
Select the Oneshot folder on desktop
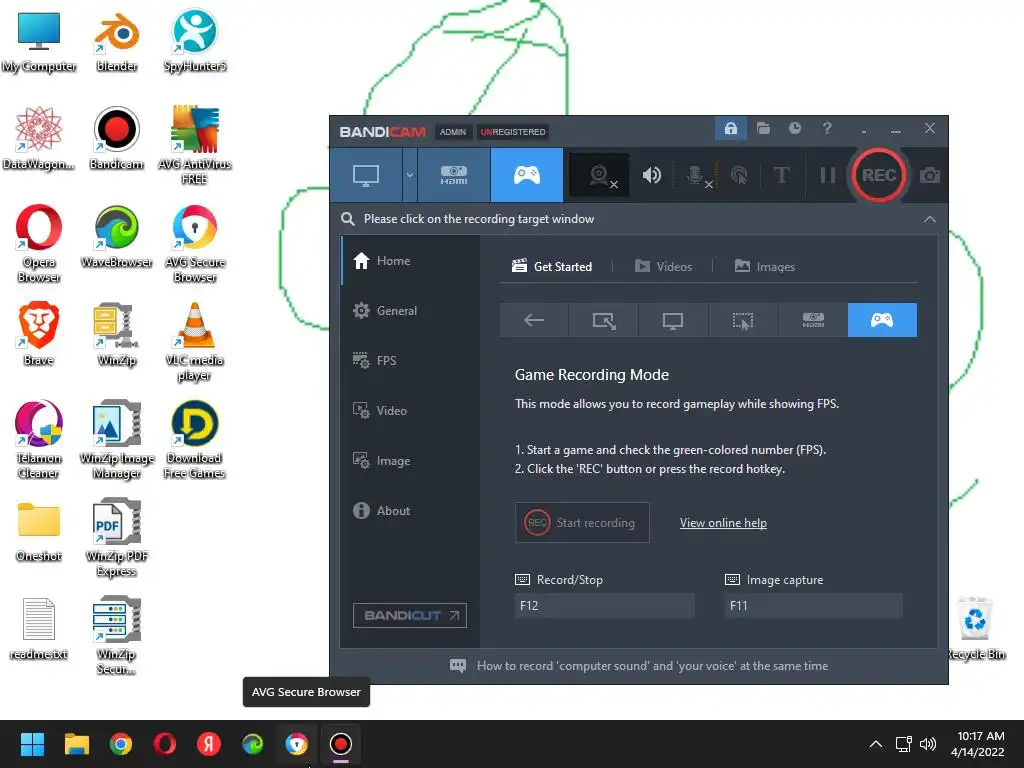(39, 531)
